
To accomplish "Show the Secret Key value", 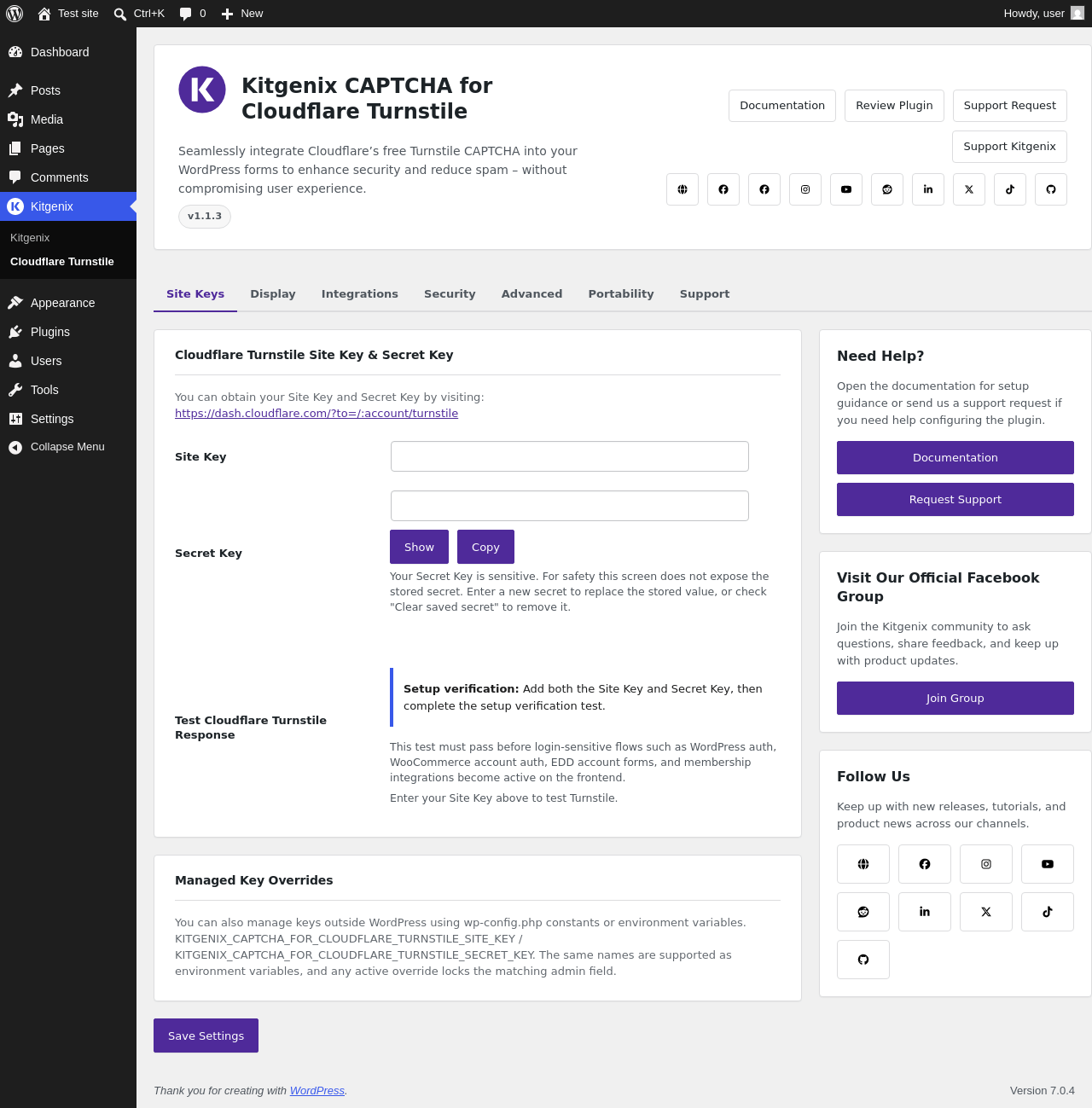I will (419, 547).
